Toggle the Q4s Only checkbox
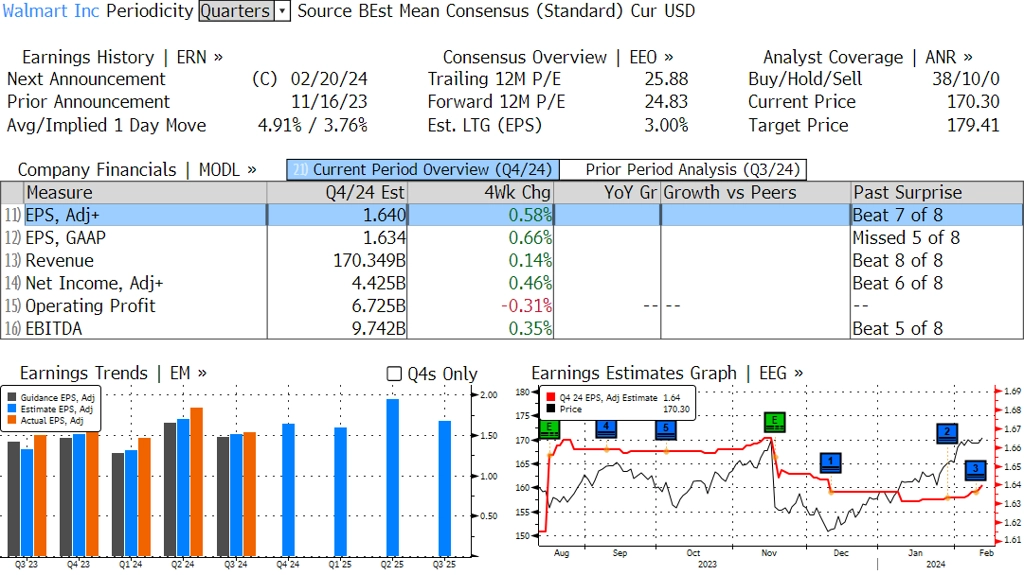 point(394,374)
